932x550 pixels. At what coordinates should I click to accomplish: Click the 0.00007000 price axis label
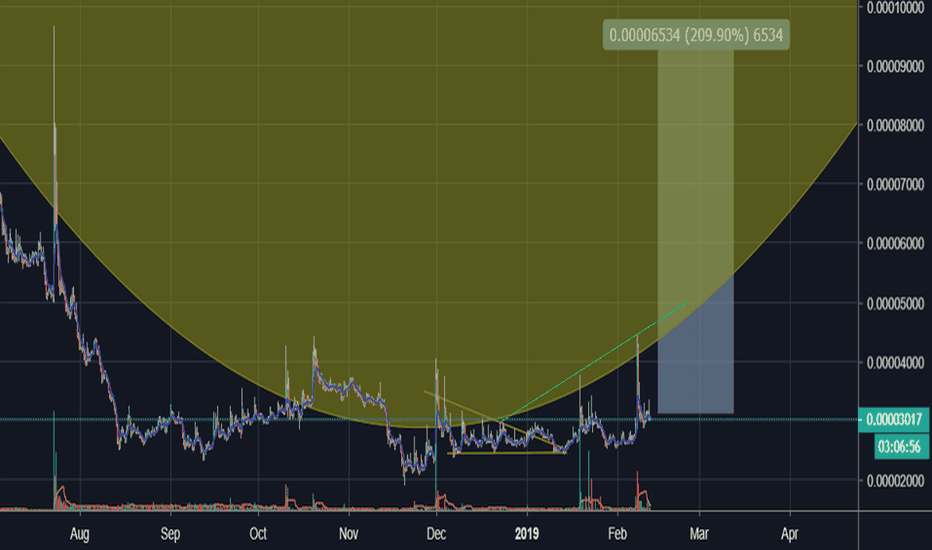click(895, 184)
